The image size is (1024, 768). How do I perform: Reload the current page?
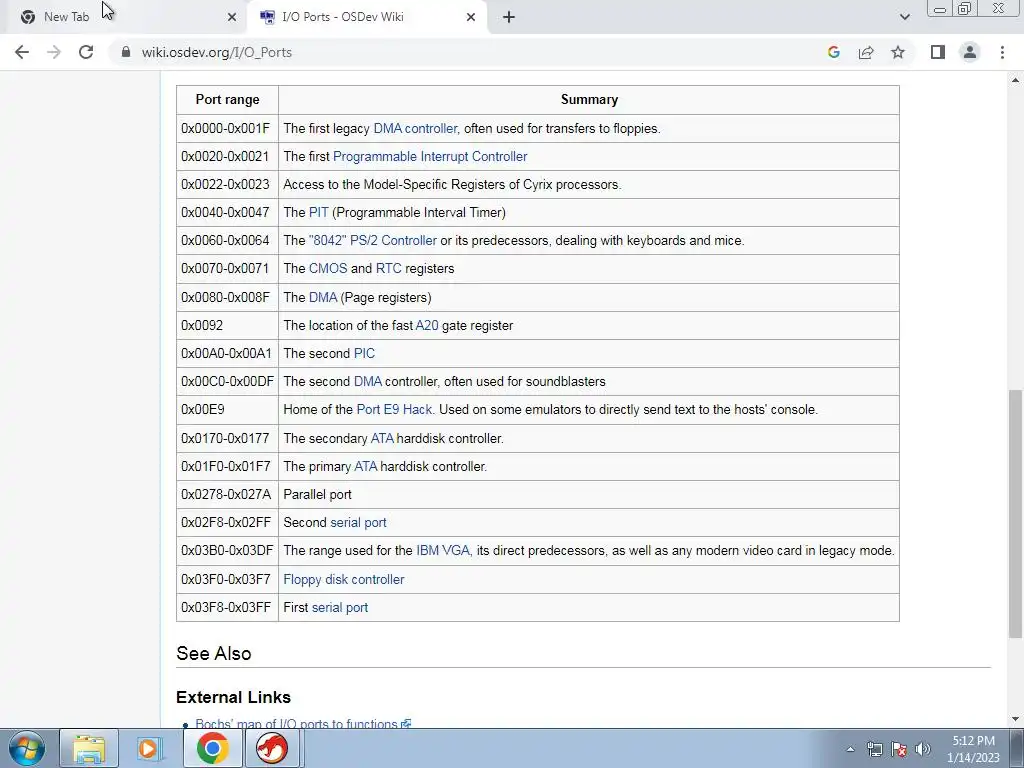[86, 52]
